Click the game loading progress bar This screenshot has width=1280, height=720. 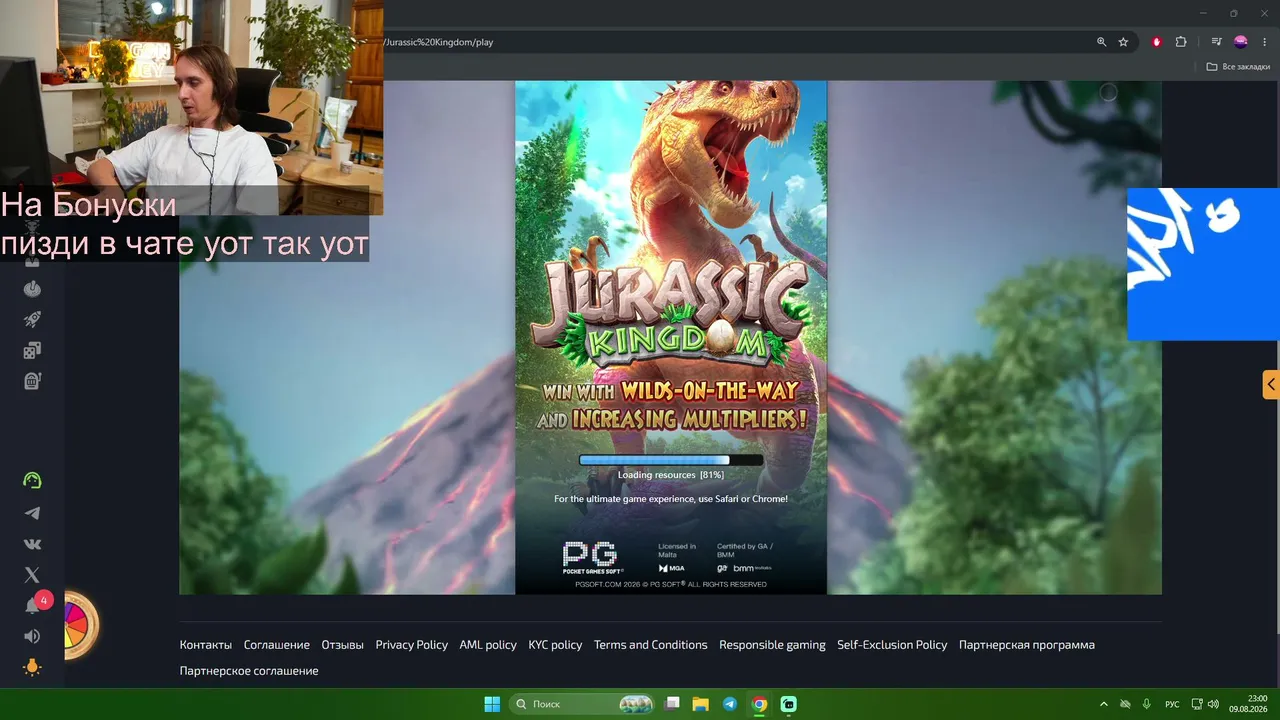(671, 460)
